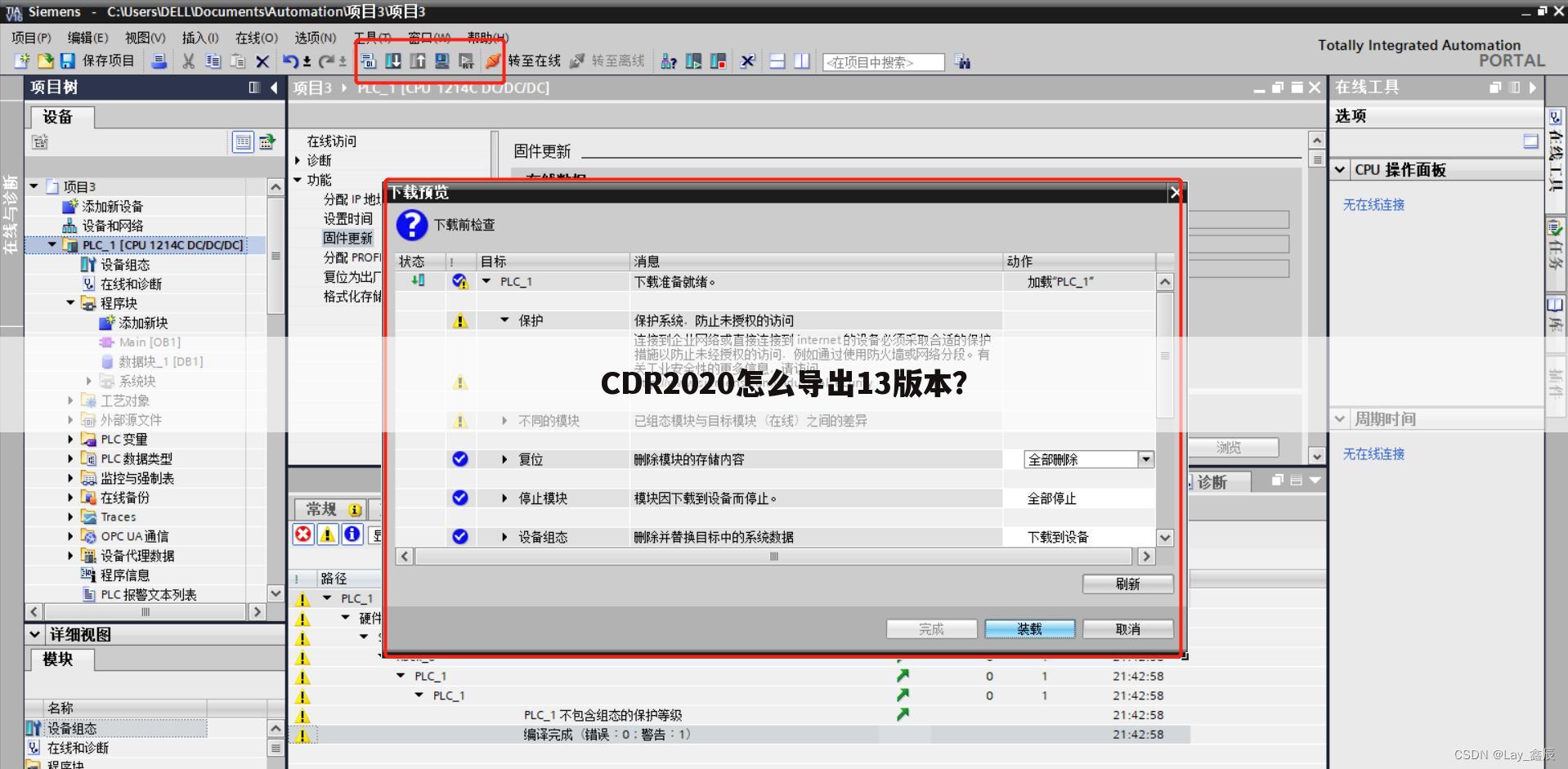Screen dimensions: 1568x769
Task: Split the editor space horizontally
Action: (x=777, y=61)
